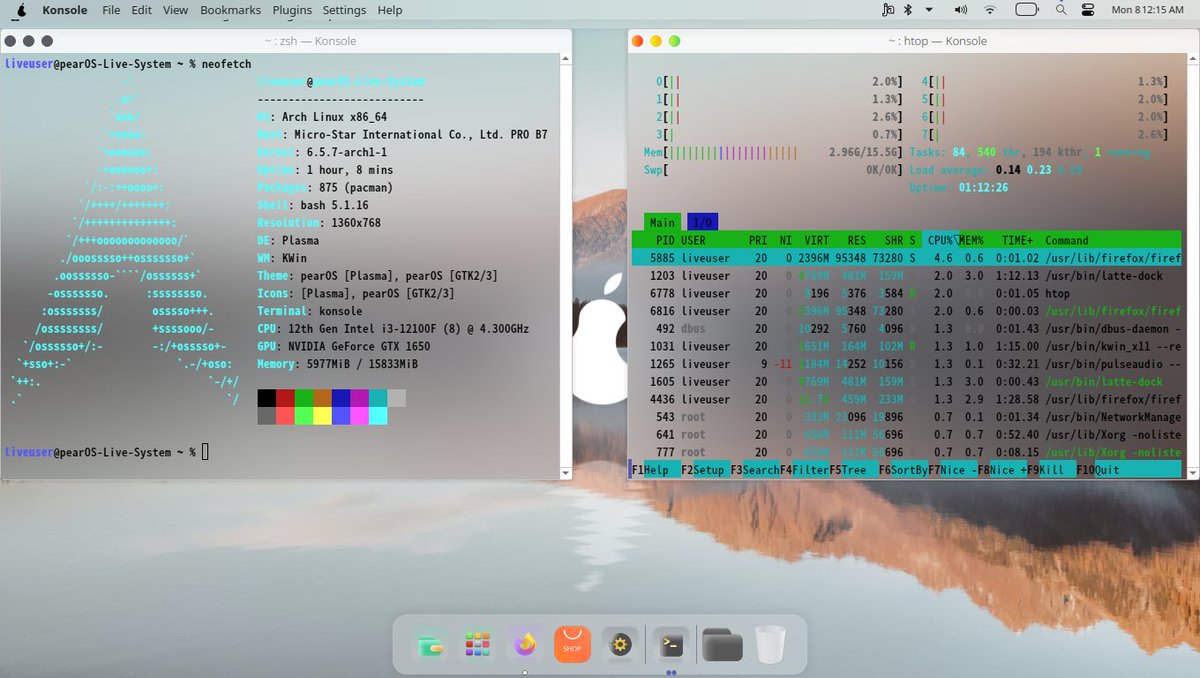The height and width of the screenshot is (678, 1200).
Task: Open the Konsole application menu
Action: [x=64, y=10]
